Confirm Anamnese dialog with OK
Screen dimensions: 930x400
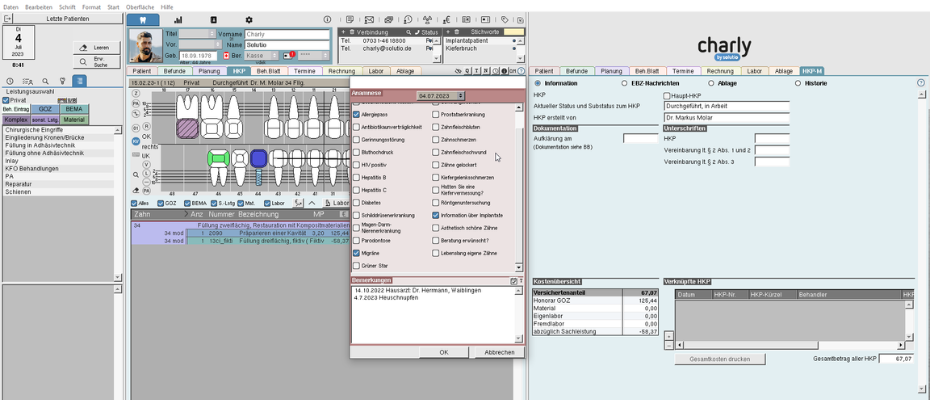(x=444, y=352)
